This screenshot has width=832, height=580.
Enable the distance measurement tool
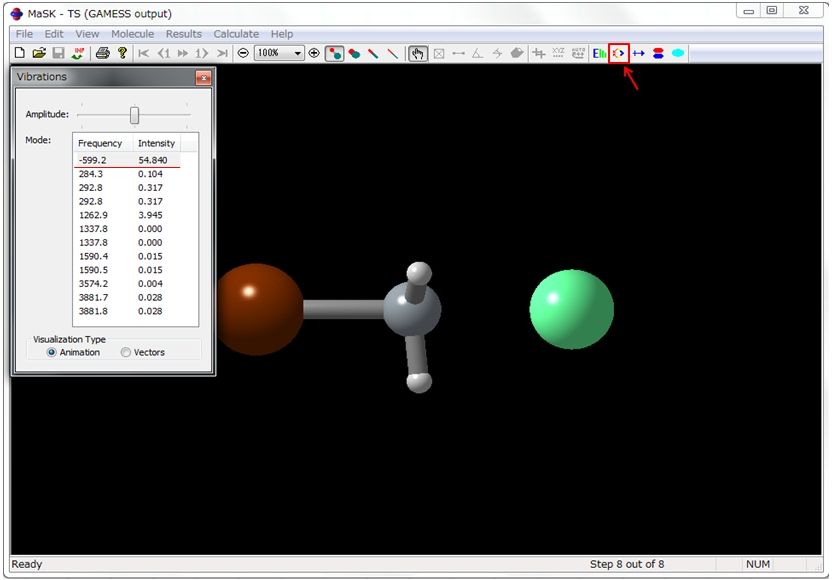(x=461, y=52)
